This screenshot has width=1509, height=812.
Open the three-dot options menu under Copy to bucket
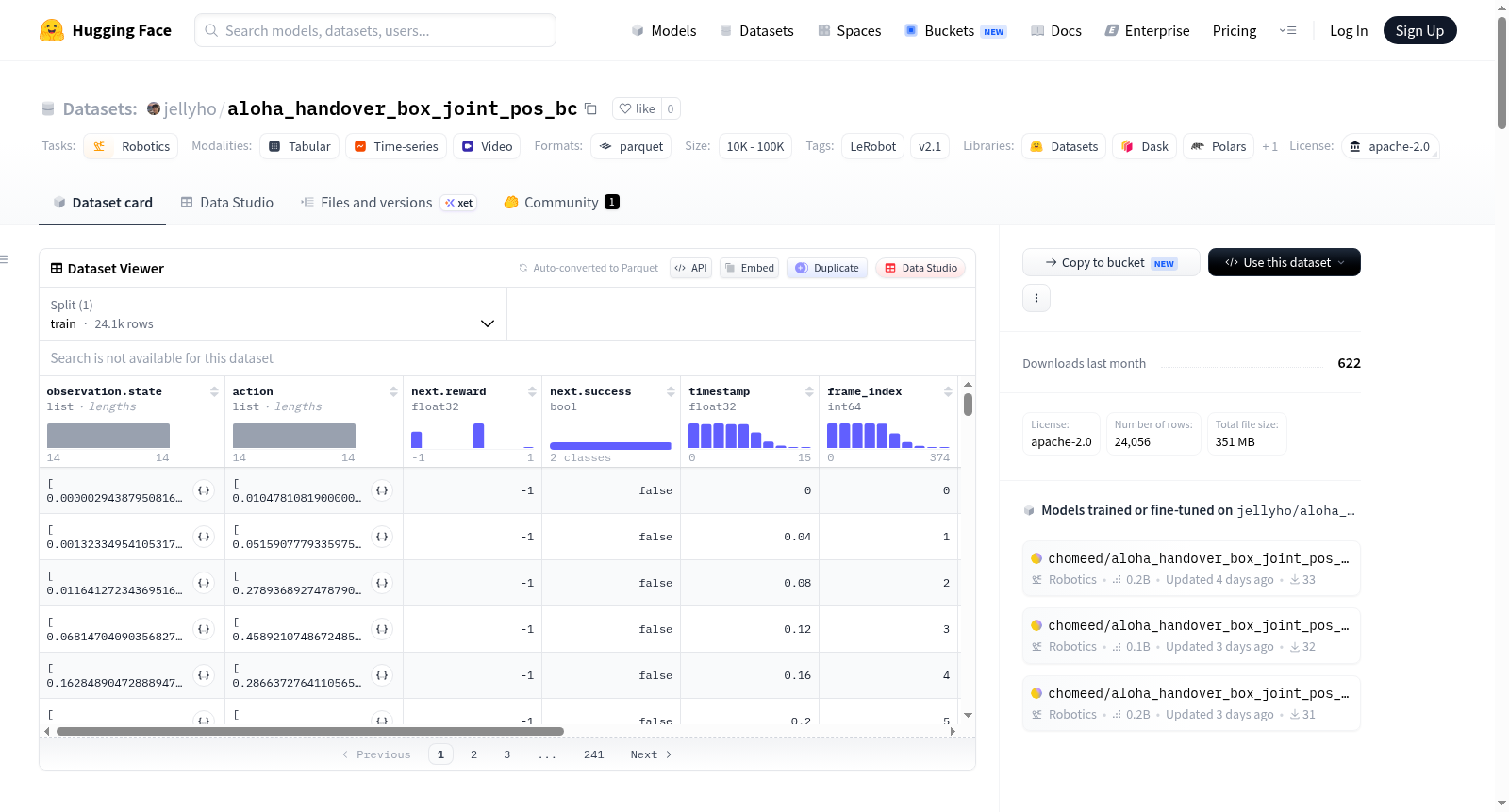1036,298
